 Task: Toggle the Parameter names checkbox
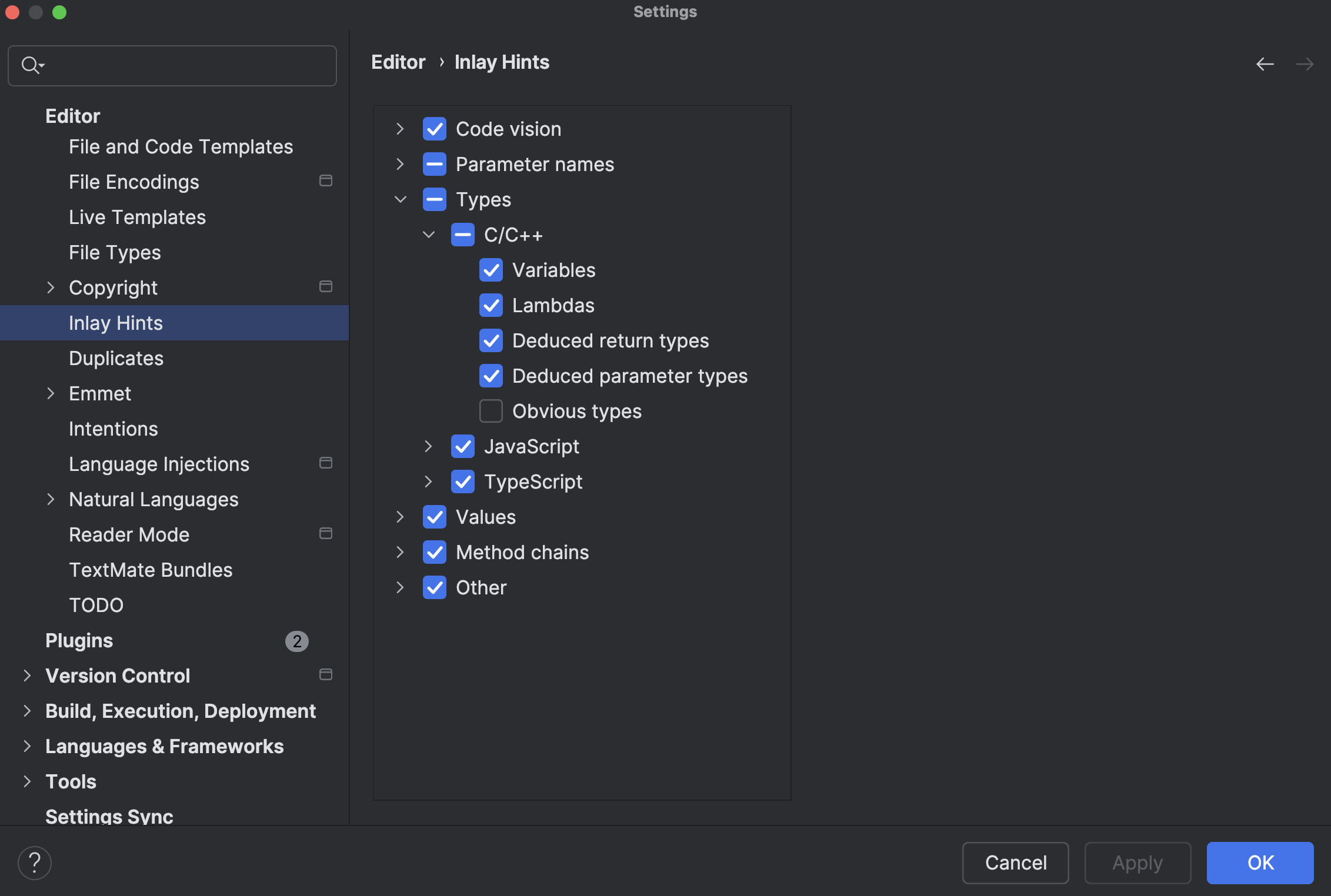point(435,164)
